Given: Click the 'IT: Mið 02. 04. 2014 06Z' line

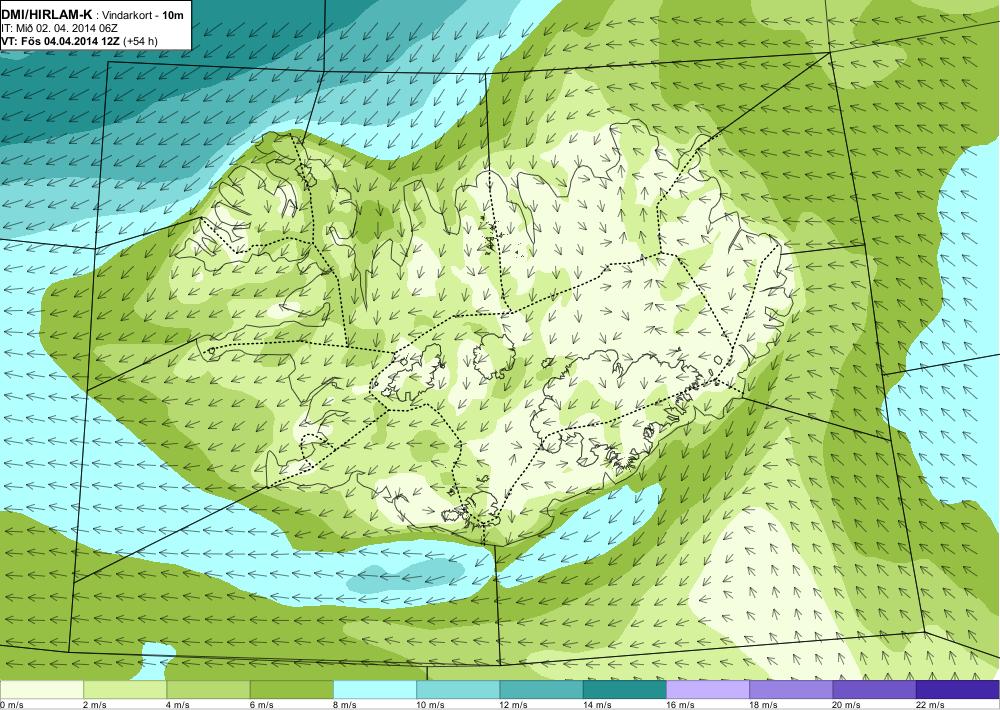Looking at the screenshot, I should tap(59, 28).
